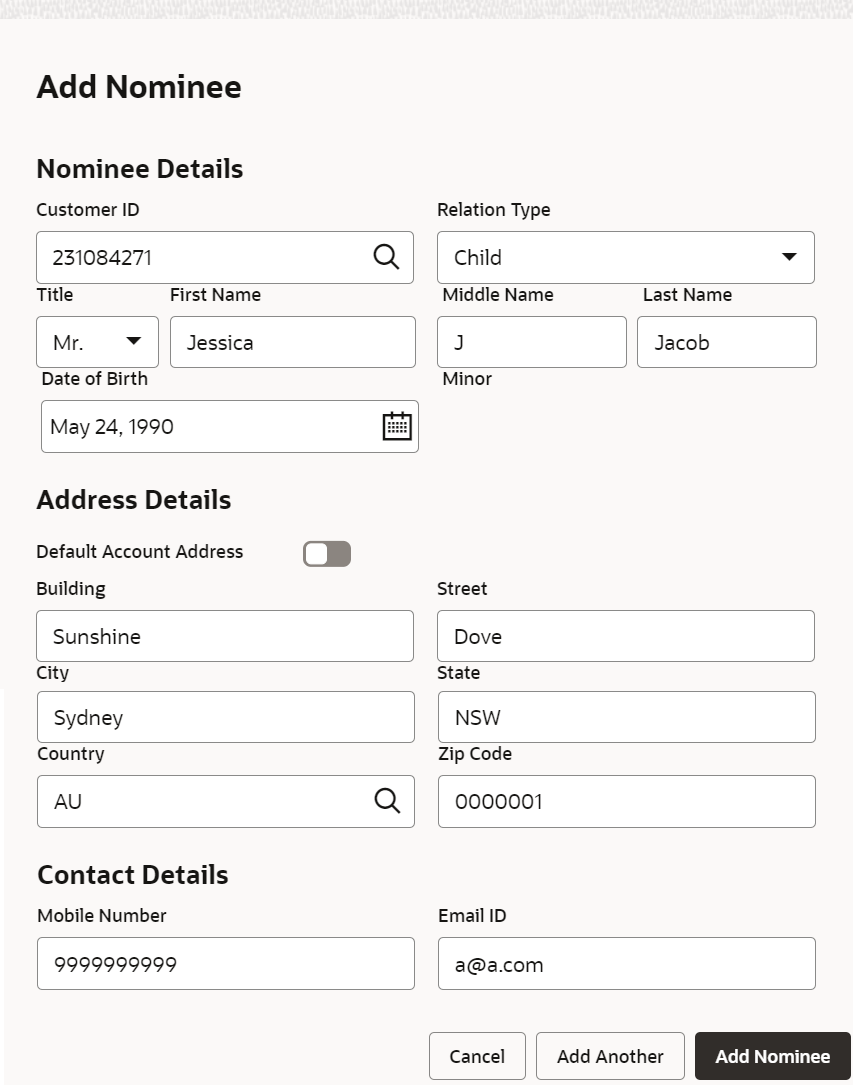Select the Zip Code input field

click(626, 801)
